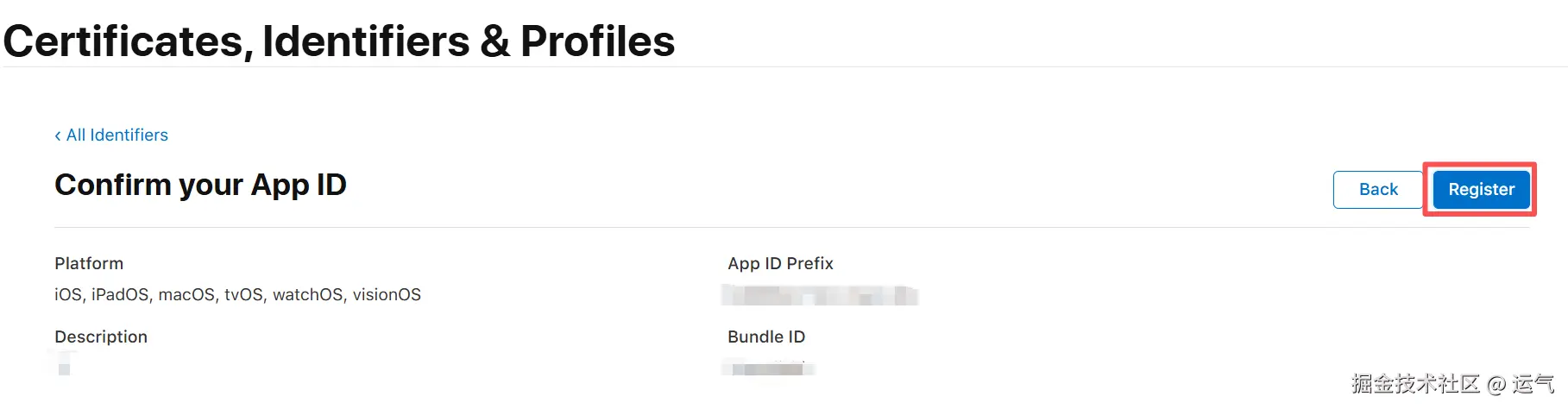Click the macOS platform text
The width and height of the screenshot is (1568, 409).
pyautogui.click(x=186, y=295)
